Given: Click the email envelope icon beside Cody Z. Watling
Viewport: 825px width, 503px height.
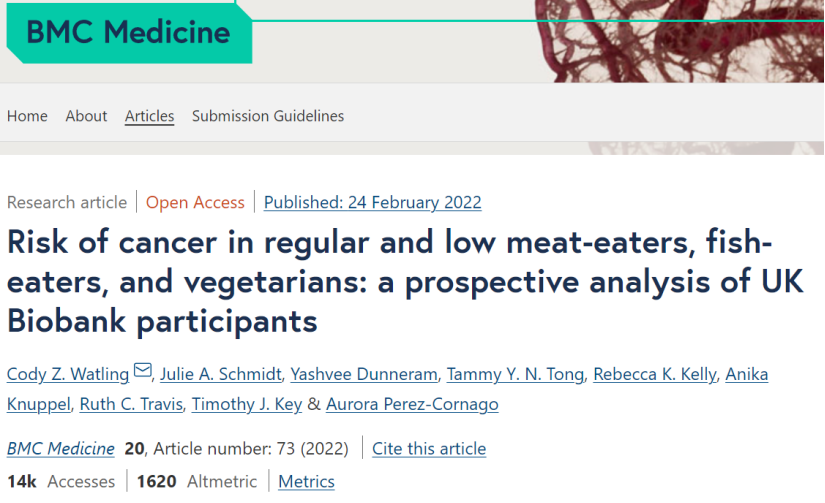Looking at the screenshot, I should coord(142,372).
